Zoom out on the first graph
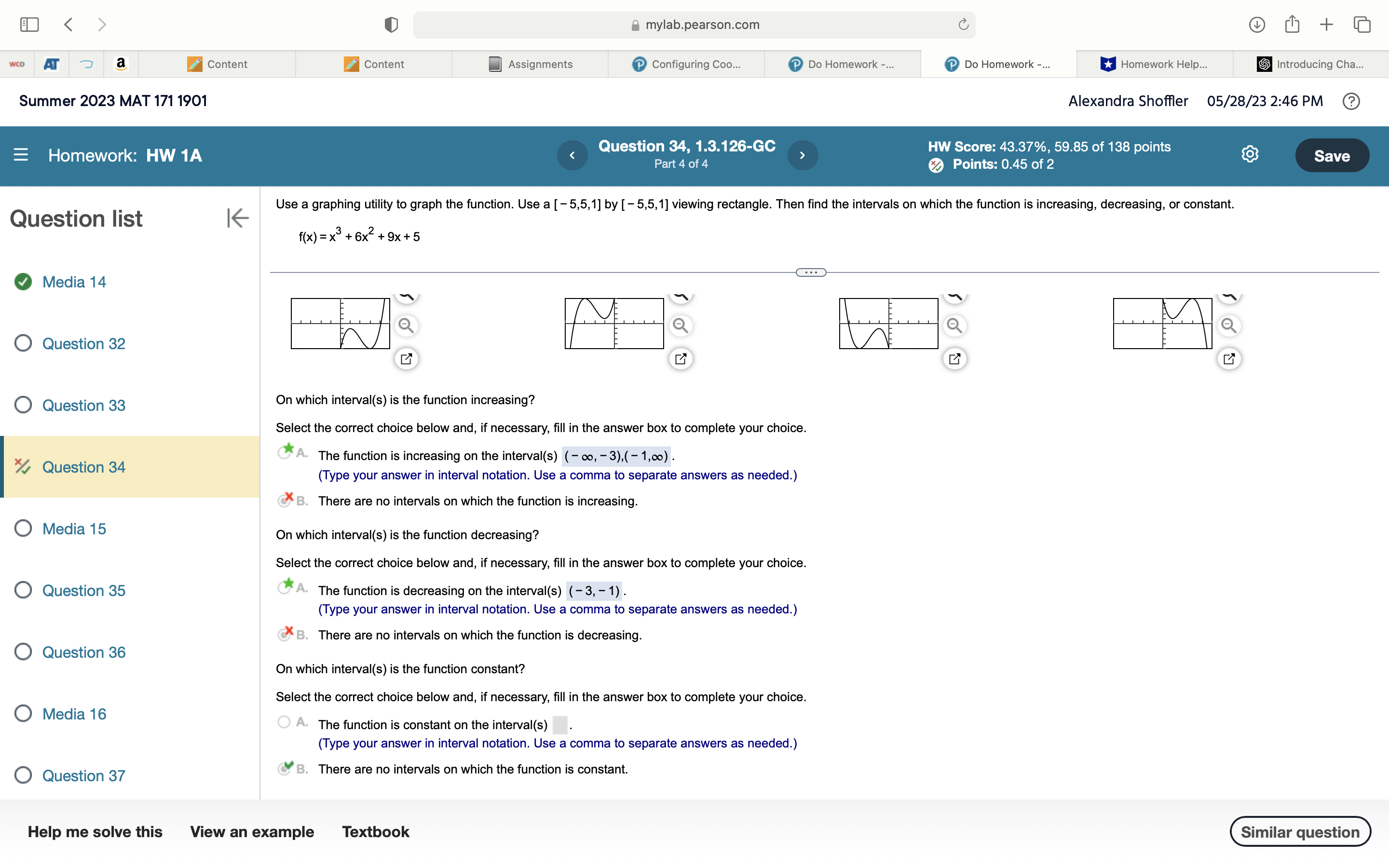Viewport: 1389px width, 868px height. (x=407, y=325)
